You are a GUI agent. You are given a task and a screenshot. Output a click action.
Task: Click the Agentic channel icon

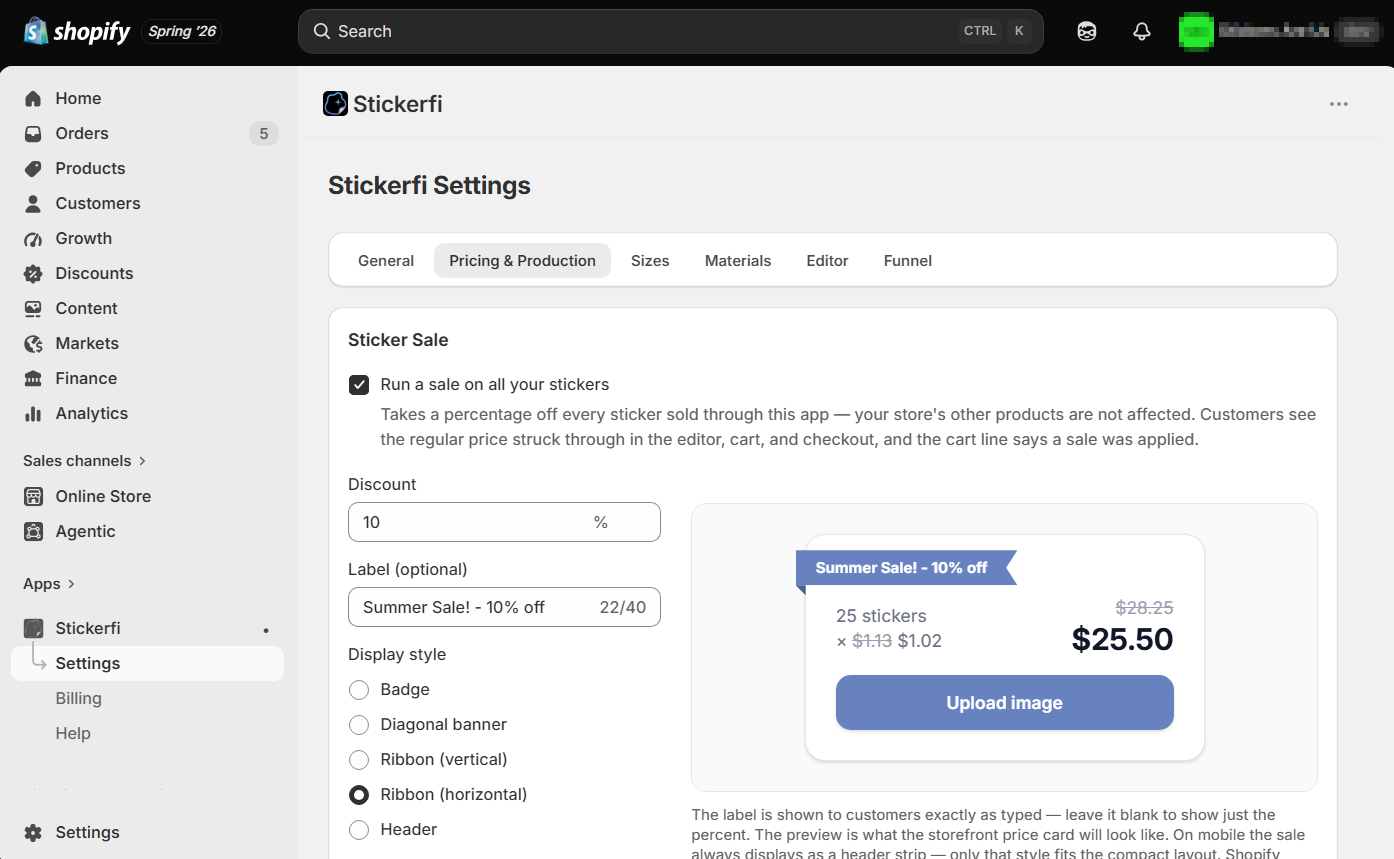33,531
